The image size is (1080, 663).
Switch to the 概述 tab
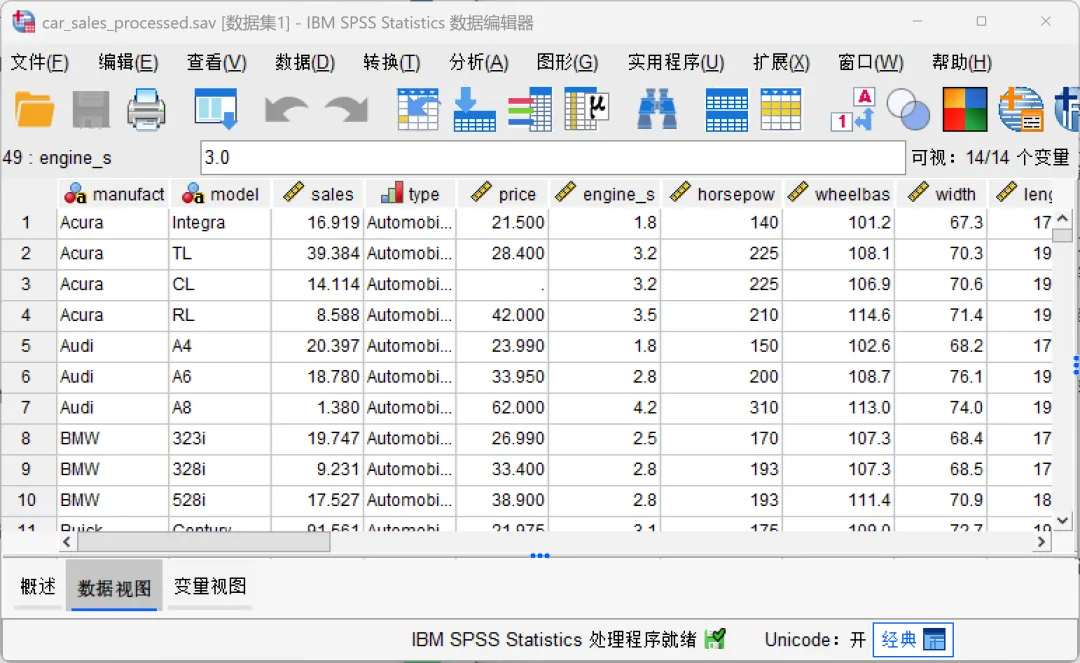coord(38,586)
